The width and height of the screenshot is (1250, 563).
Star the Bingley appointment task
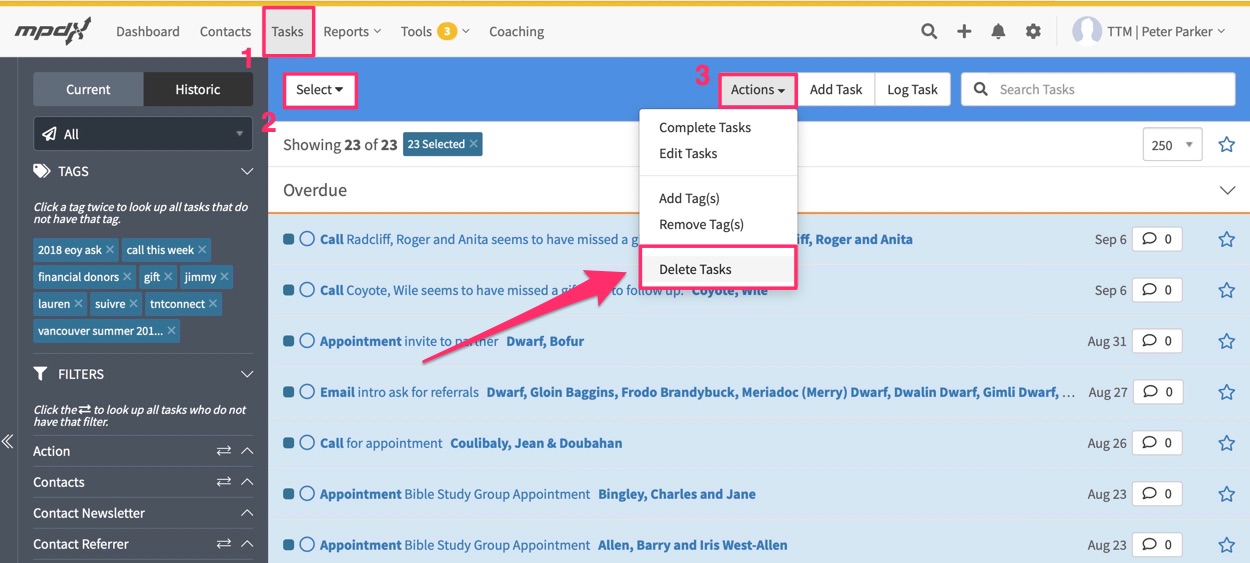pyautogui.click(x=1227, y=494)
